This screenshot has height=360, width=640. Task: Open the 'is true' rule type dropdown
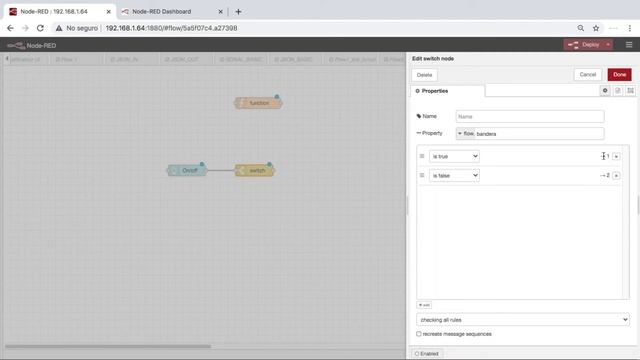[454, 156]
